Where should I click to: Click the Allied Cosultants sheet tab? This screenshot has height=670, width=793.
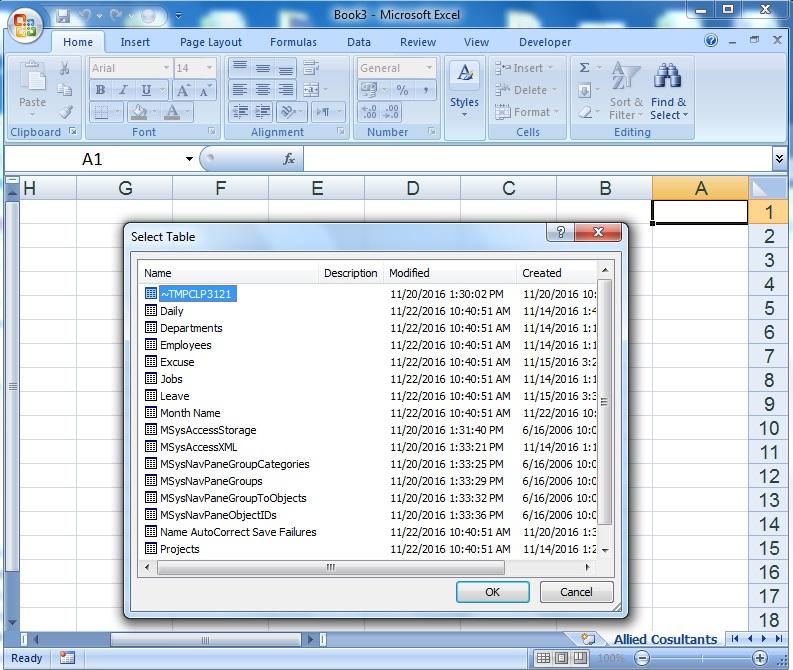click(665, 639)
